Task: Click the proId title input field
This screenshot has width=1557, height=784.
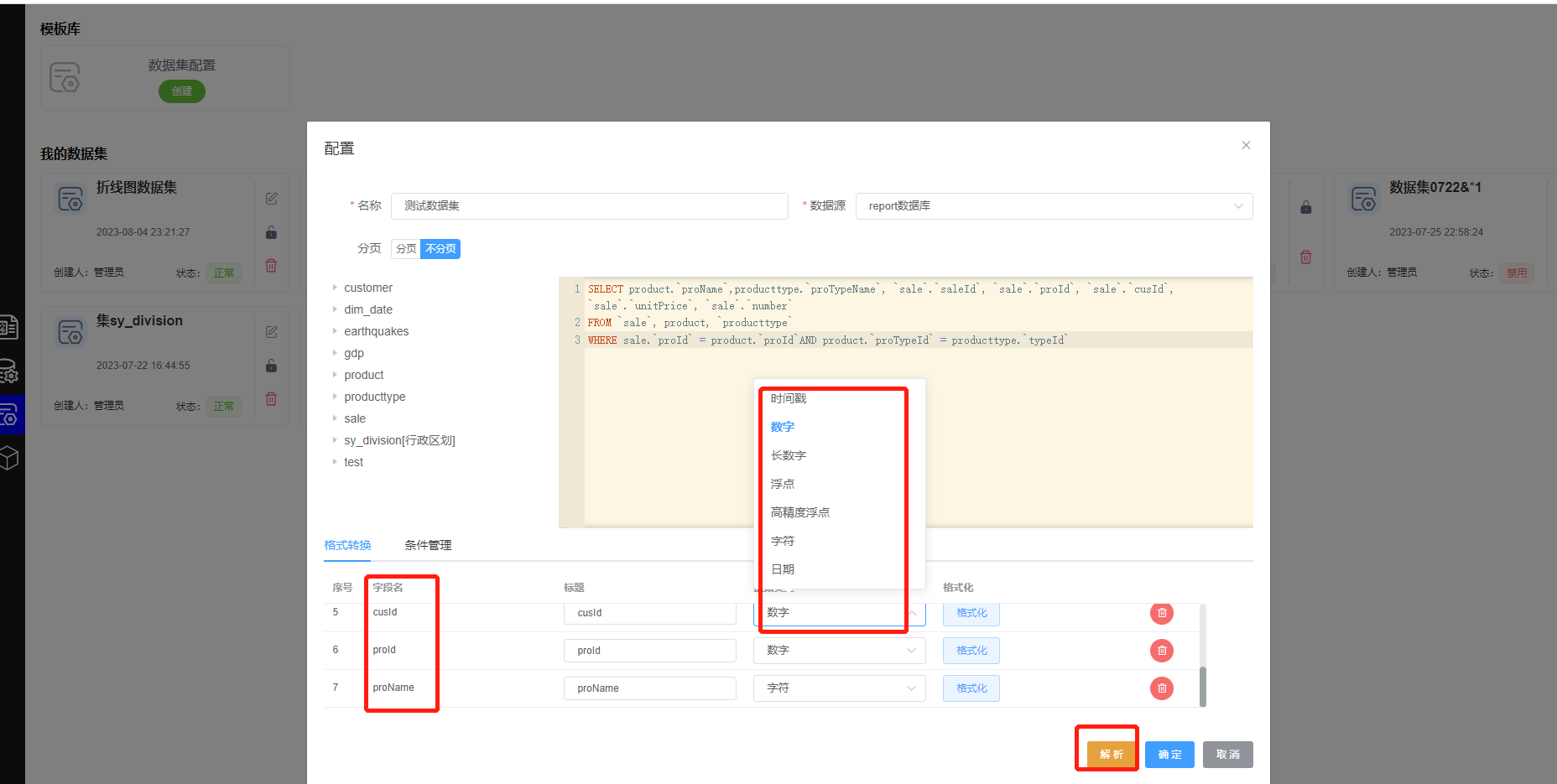Action: (650, 651)
